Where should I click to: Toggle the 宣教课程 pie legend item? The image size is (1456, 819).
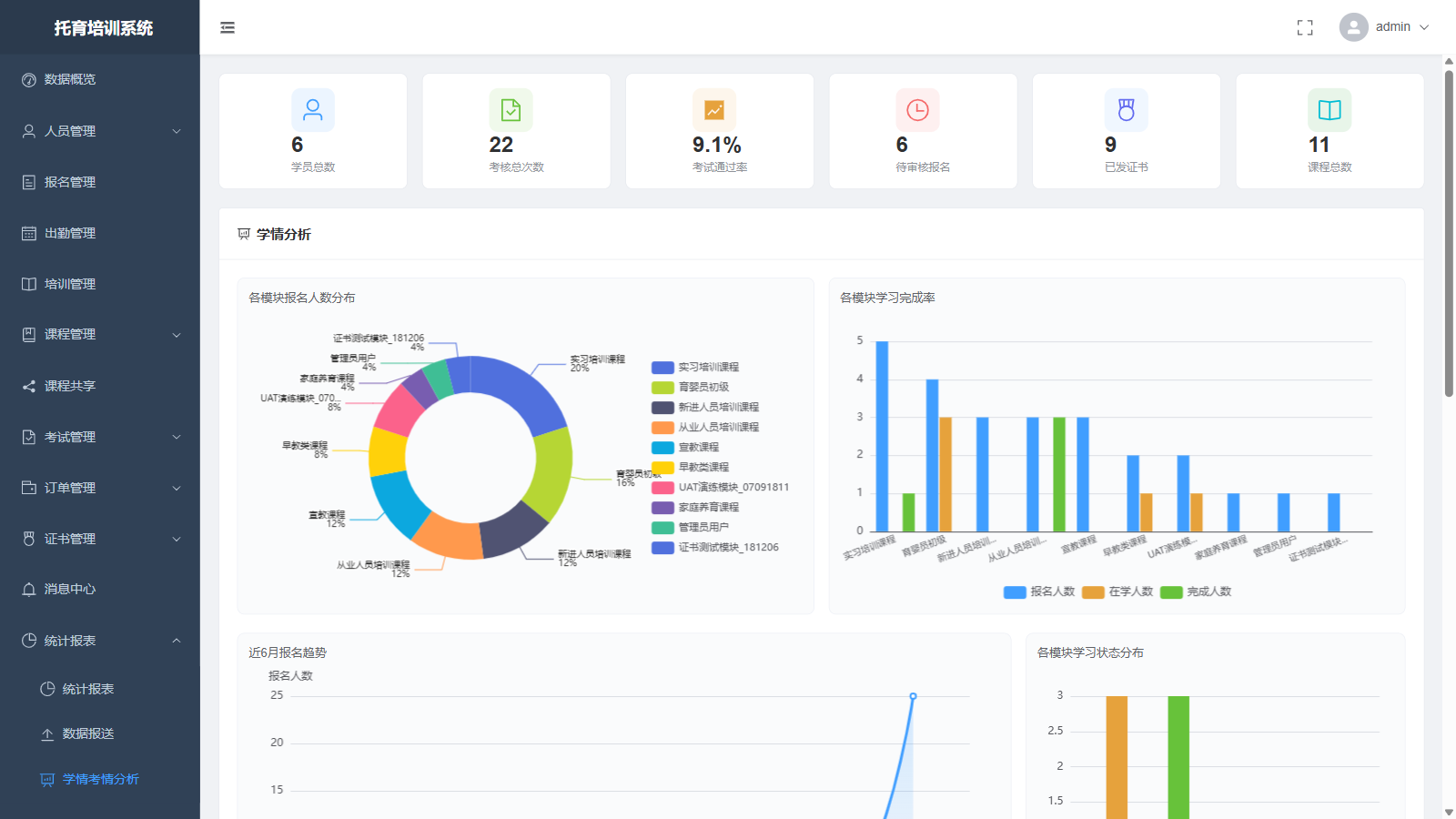point(685,448)
